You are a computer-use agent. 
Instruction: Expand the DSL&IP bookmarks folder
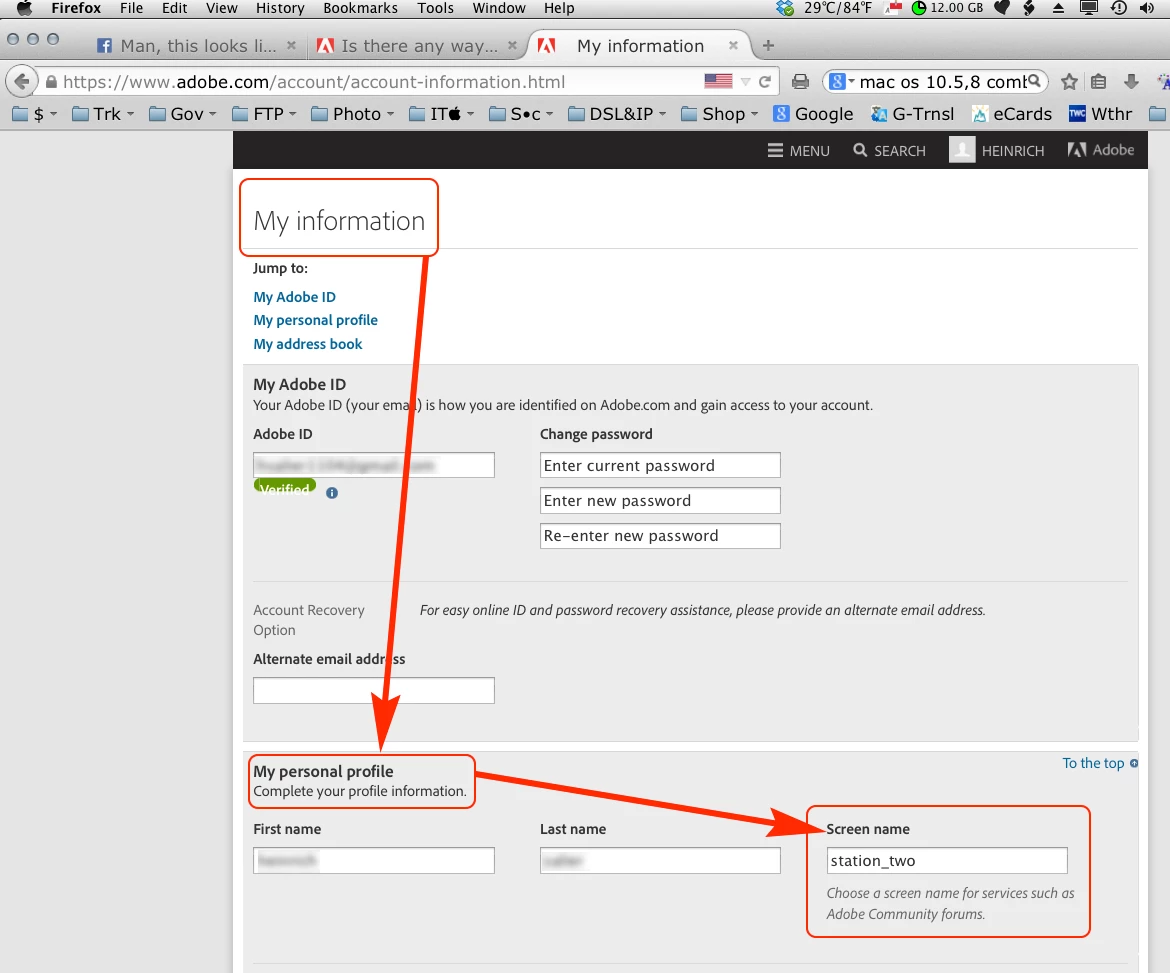617,113
